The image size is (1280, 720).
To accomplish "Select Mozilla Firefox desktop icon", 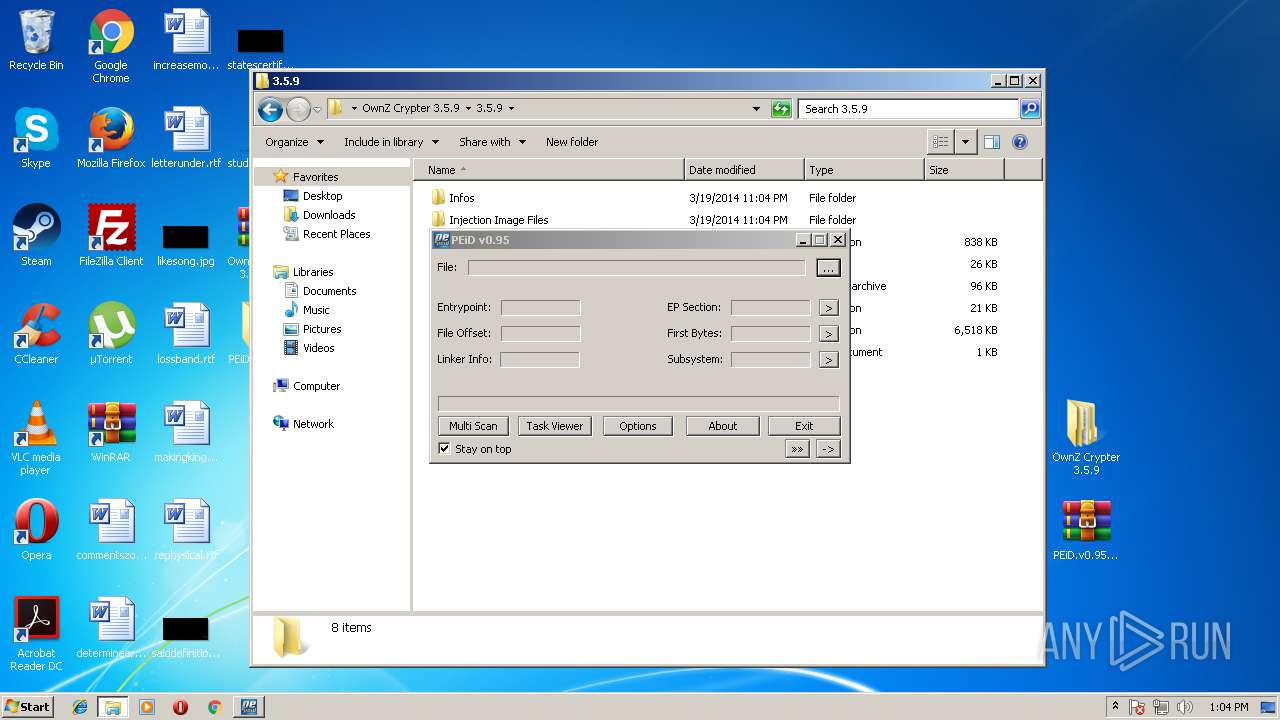I will click(111, 138).
